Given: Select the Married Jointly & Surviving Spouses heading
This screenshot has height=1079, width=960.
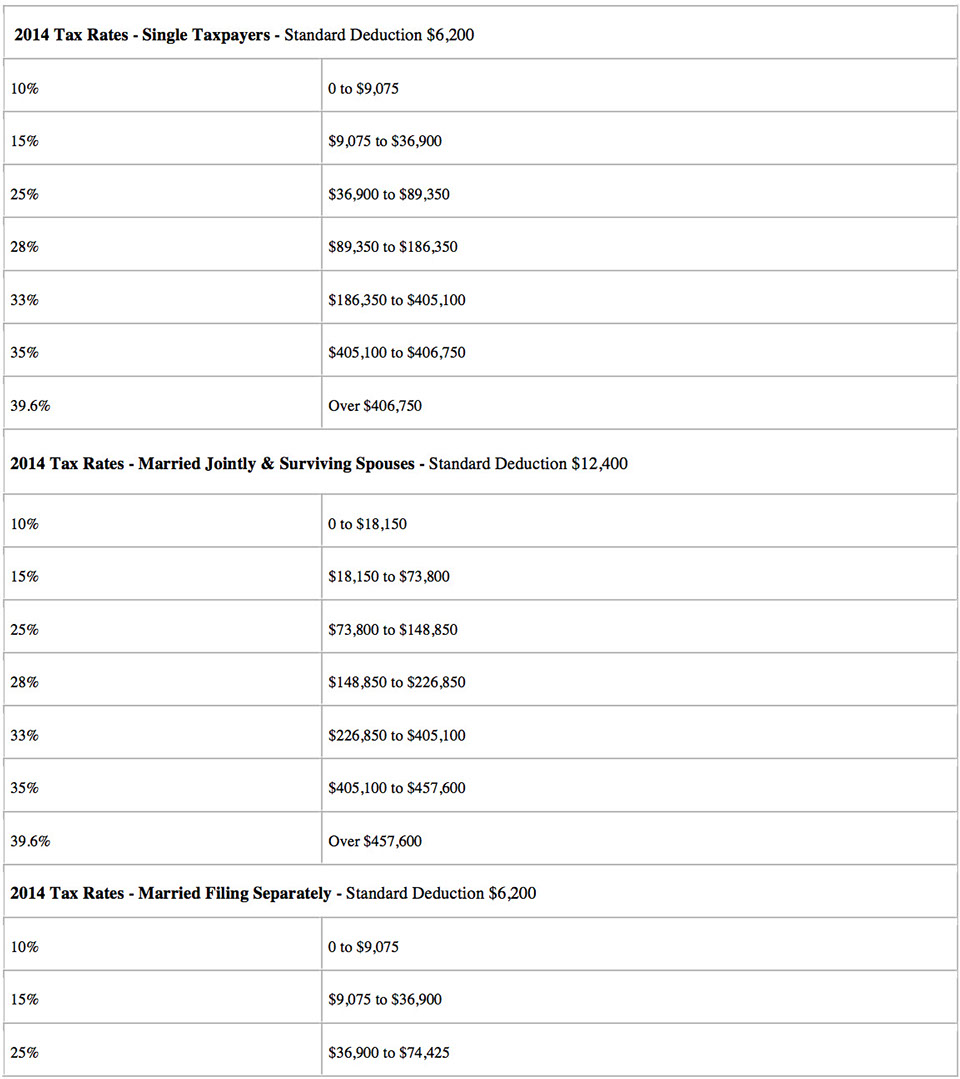Looking at the screenshot, I should click(x=319, y=464).
